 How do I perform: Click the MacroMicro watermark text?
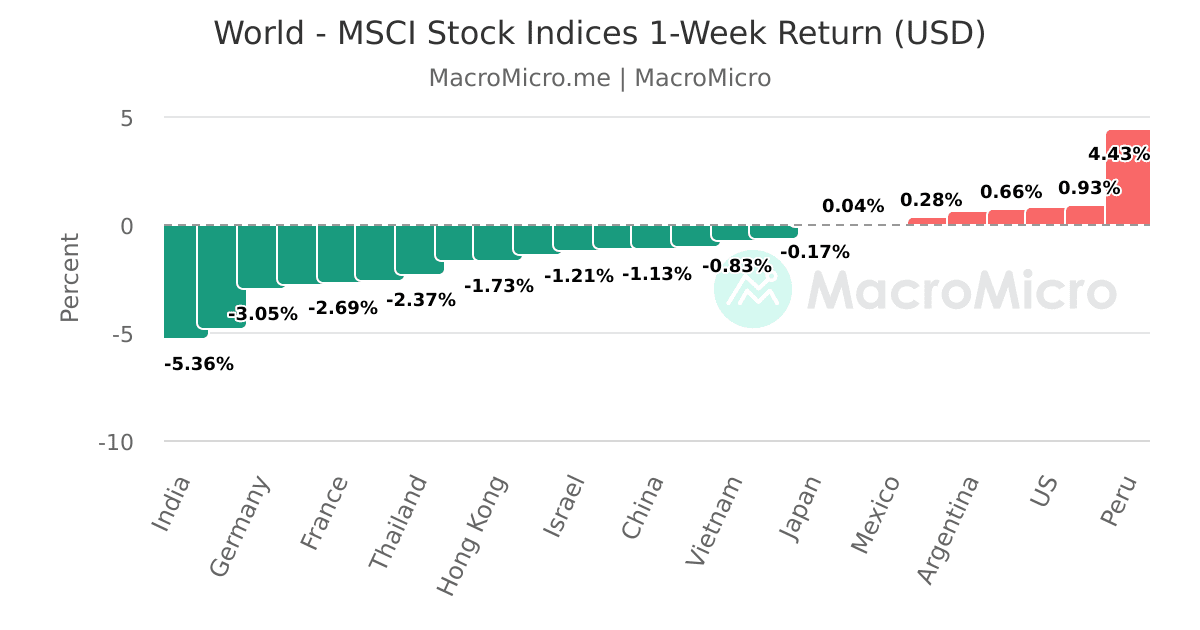pos(962,290)
